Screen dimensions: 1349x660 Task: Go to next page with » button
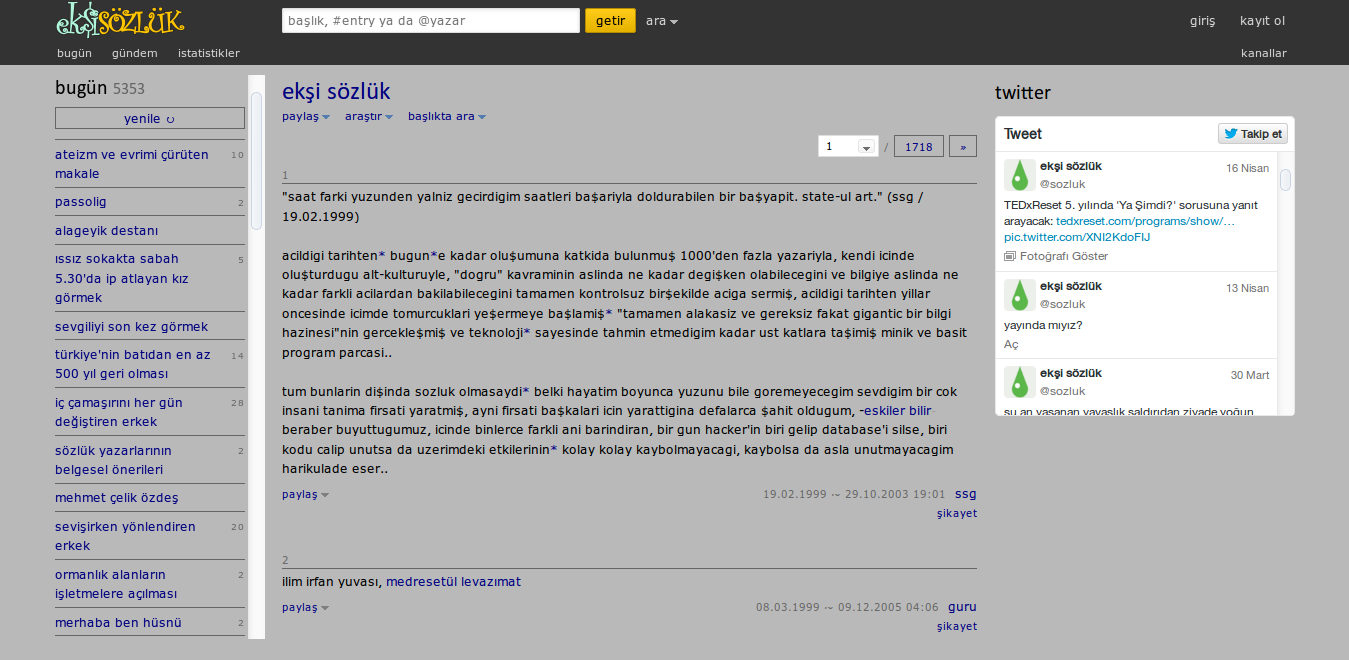(x=963, y=146)
